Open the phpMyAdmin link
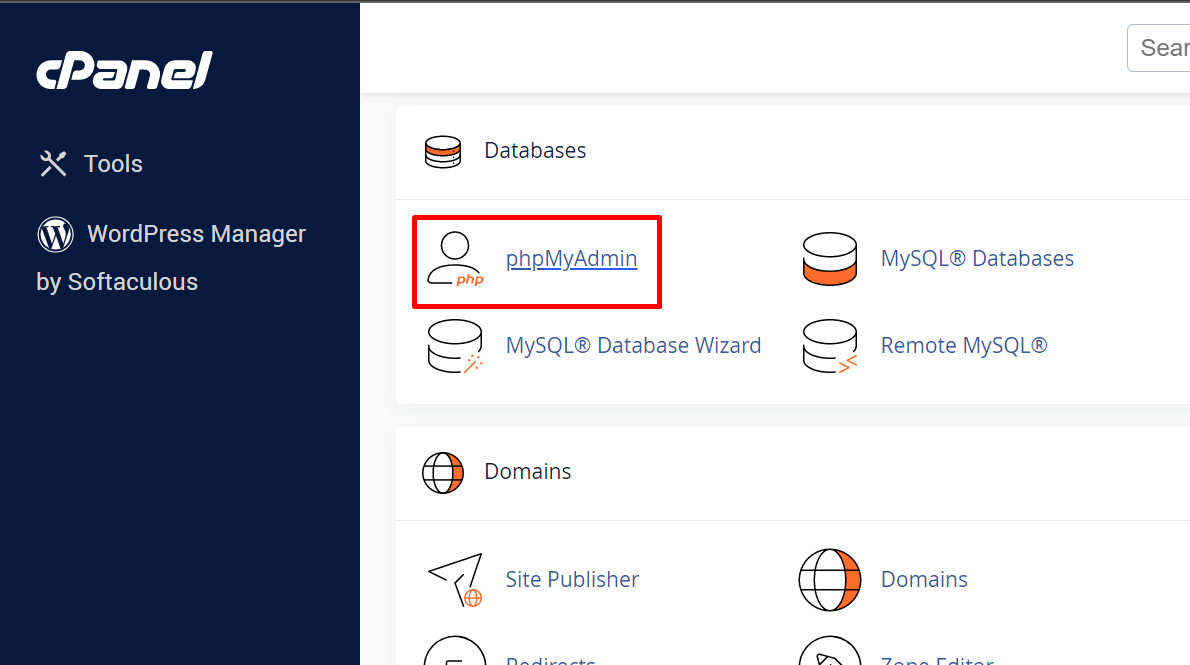Screen dimensions: 1190x665 point(571,259)
